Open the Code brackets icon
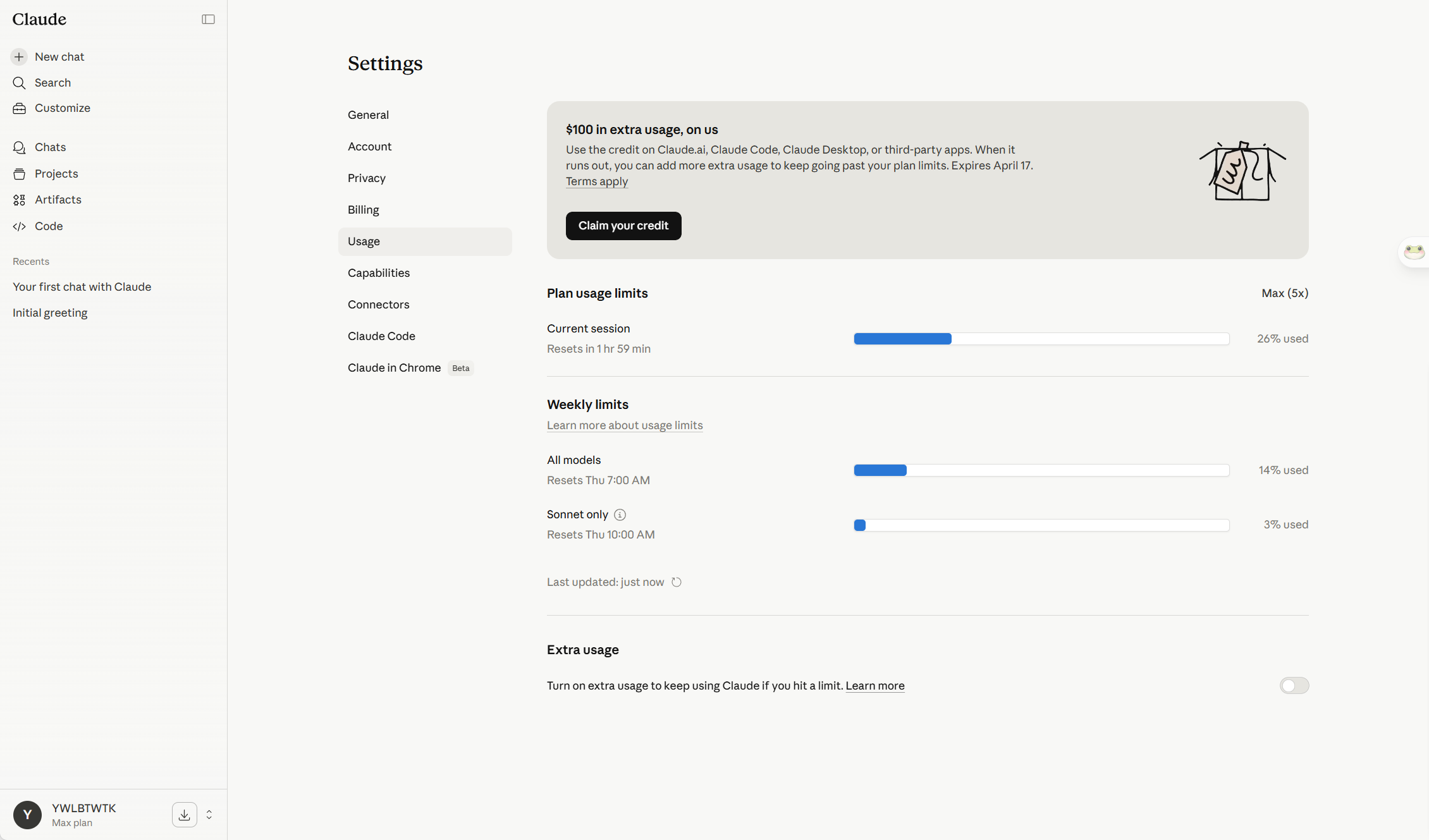This screenshot has width=1429, height=840. pyautogui.click(x=20, y=226)
